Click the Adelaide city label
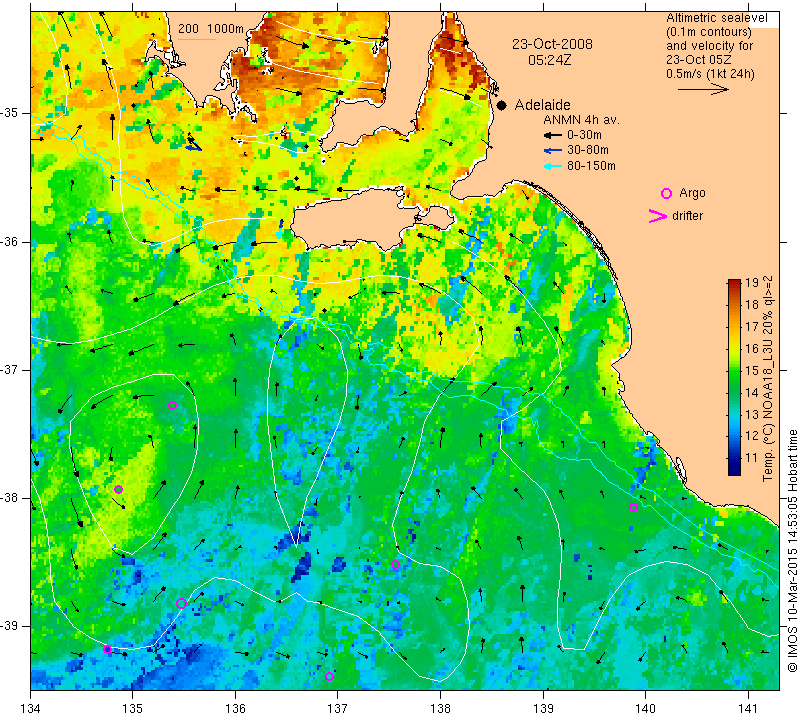Image resolution: width=800 pixels, height=720 pixels. point(542,105)
